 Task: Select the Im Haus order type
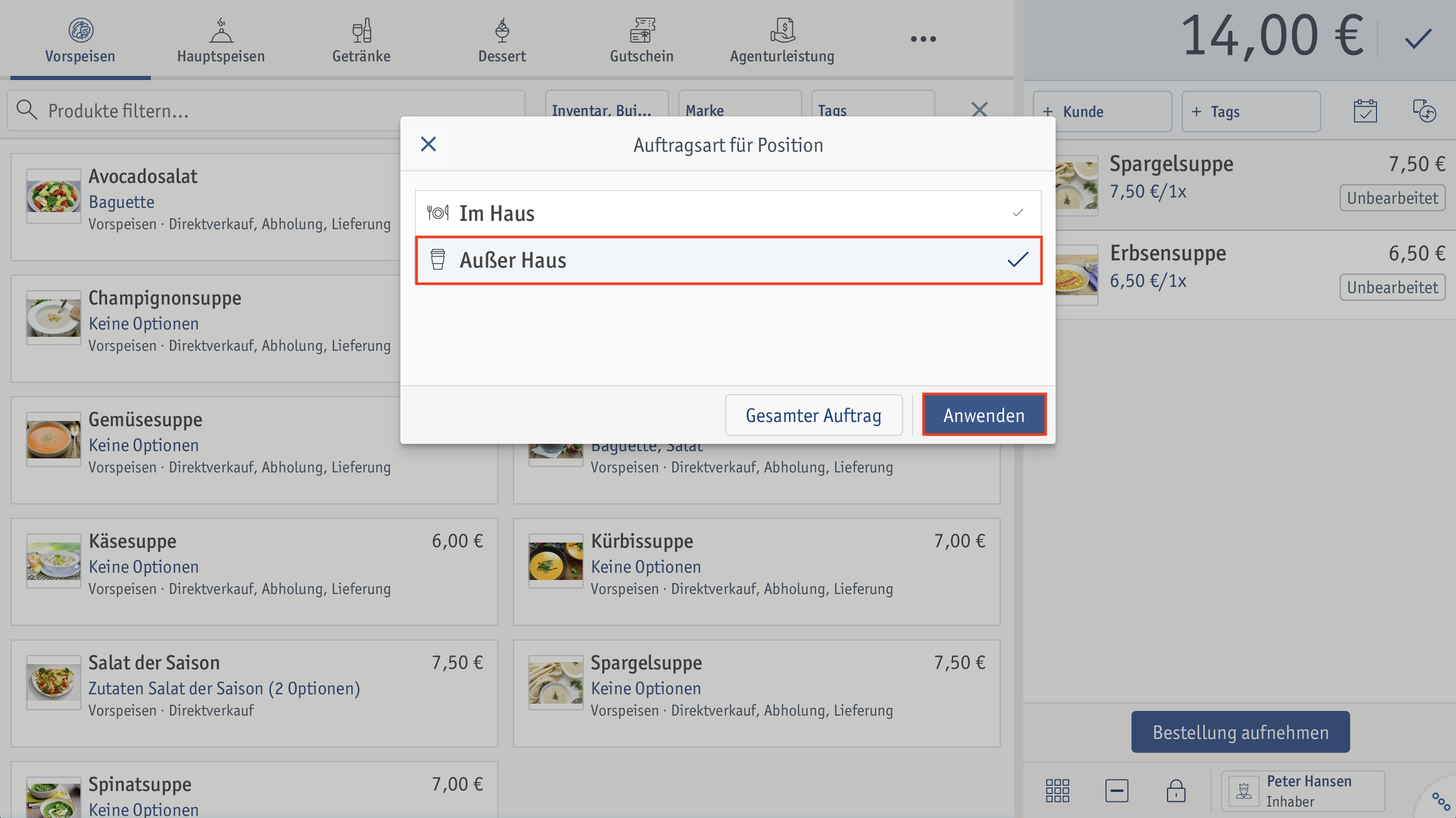click(x=728, y=213)
